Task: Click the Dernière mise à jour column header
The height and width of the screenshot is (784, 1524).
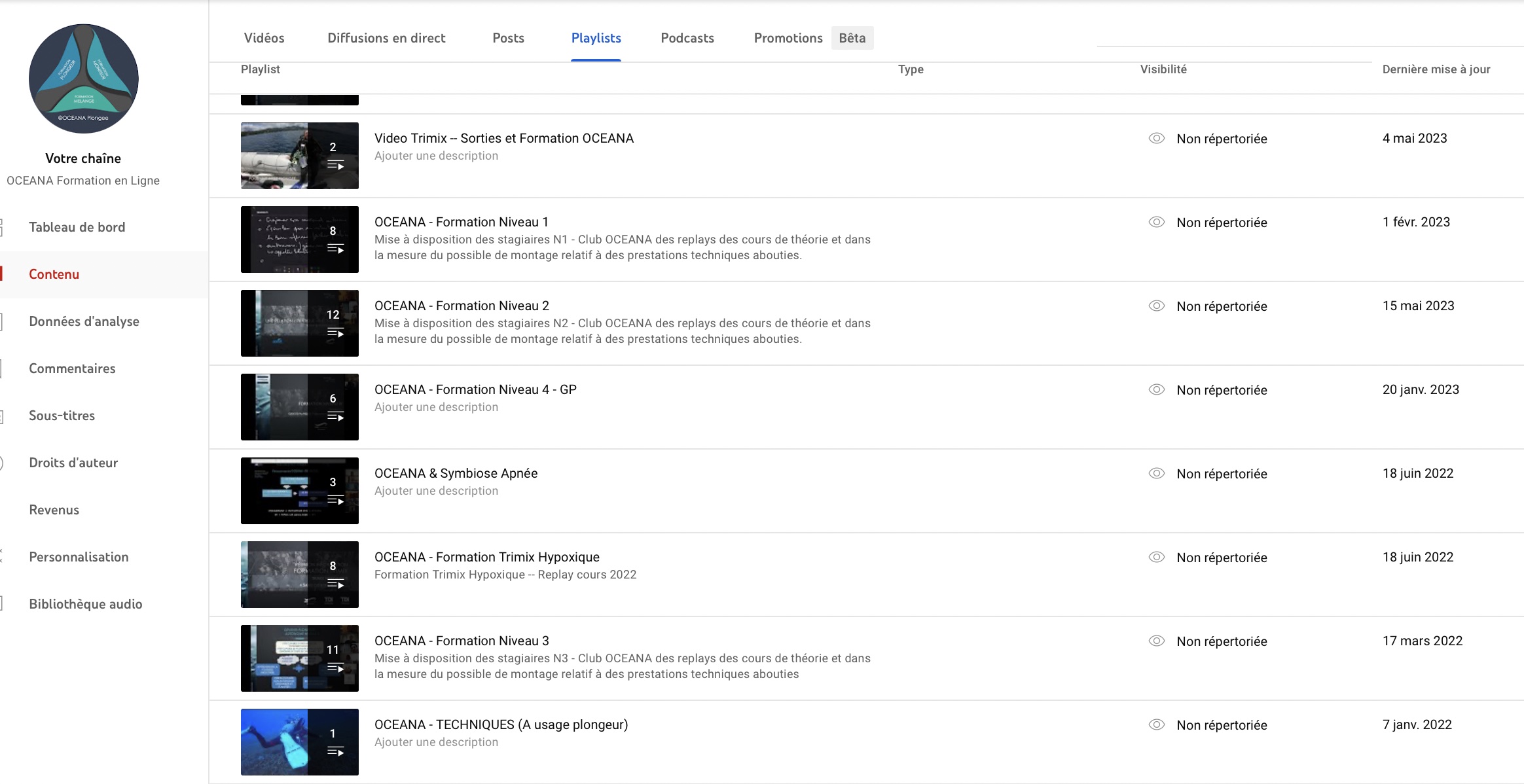Action: 1436,69
